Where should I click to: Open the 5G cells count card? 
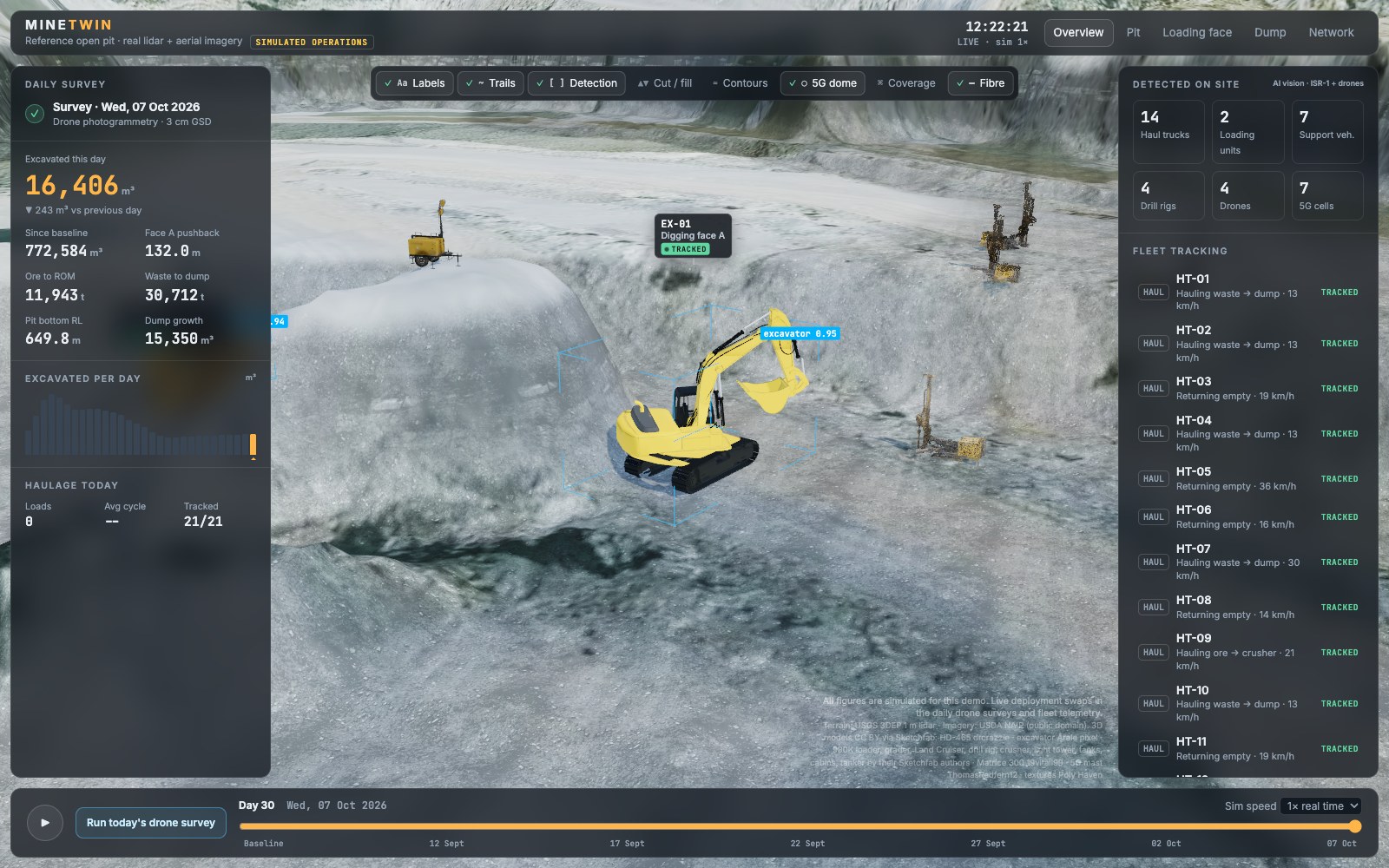1327,195
